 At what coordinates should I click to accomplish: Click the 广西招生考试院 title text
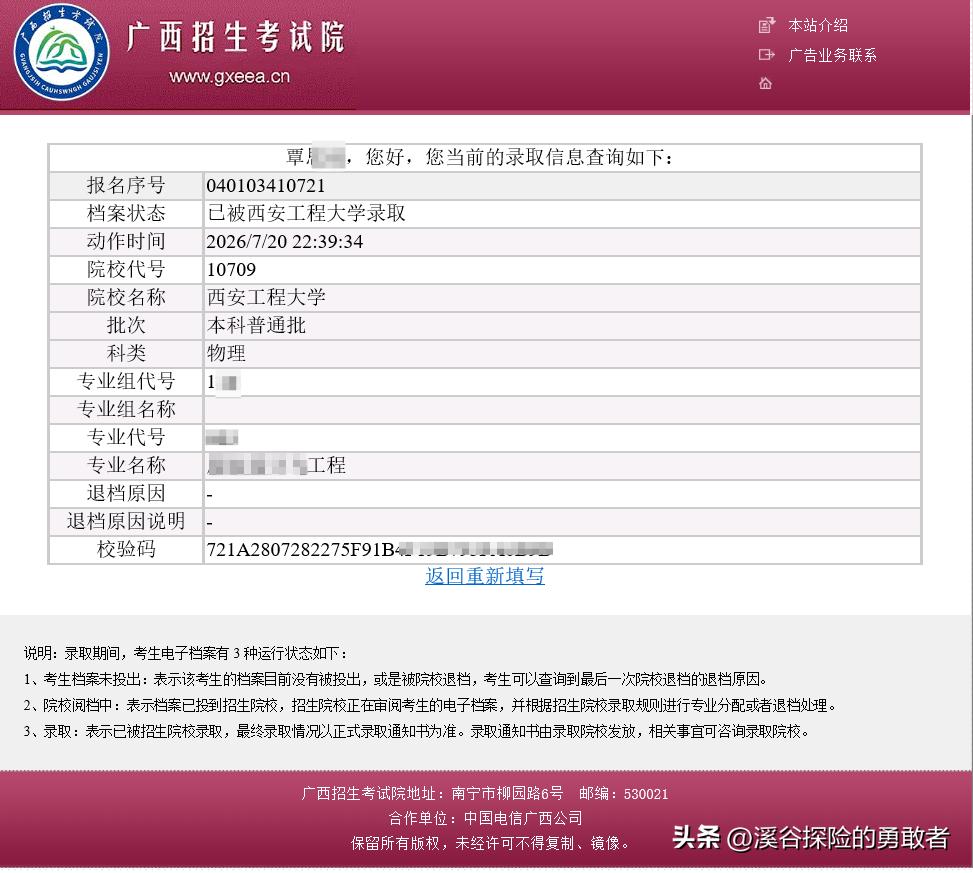coord(236,37)
